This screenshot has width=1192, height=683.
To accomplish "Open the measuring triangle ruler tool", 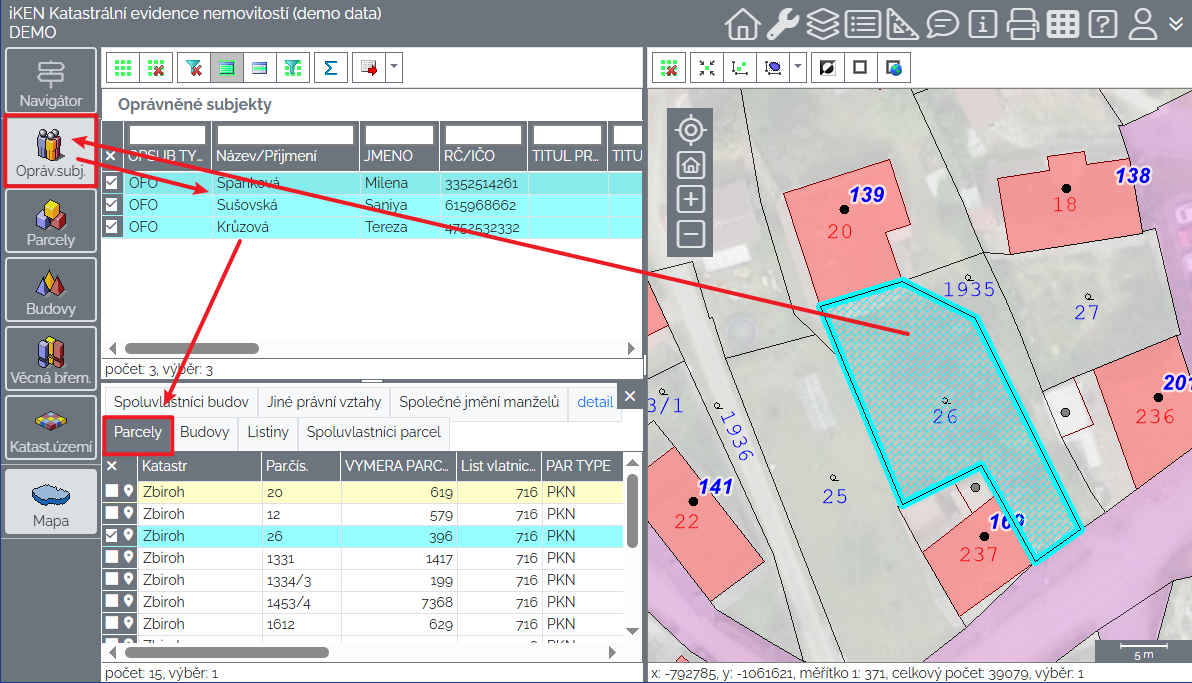I will [x=902, y=24].
